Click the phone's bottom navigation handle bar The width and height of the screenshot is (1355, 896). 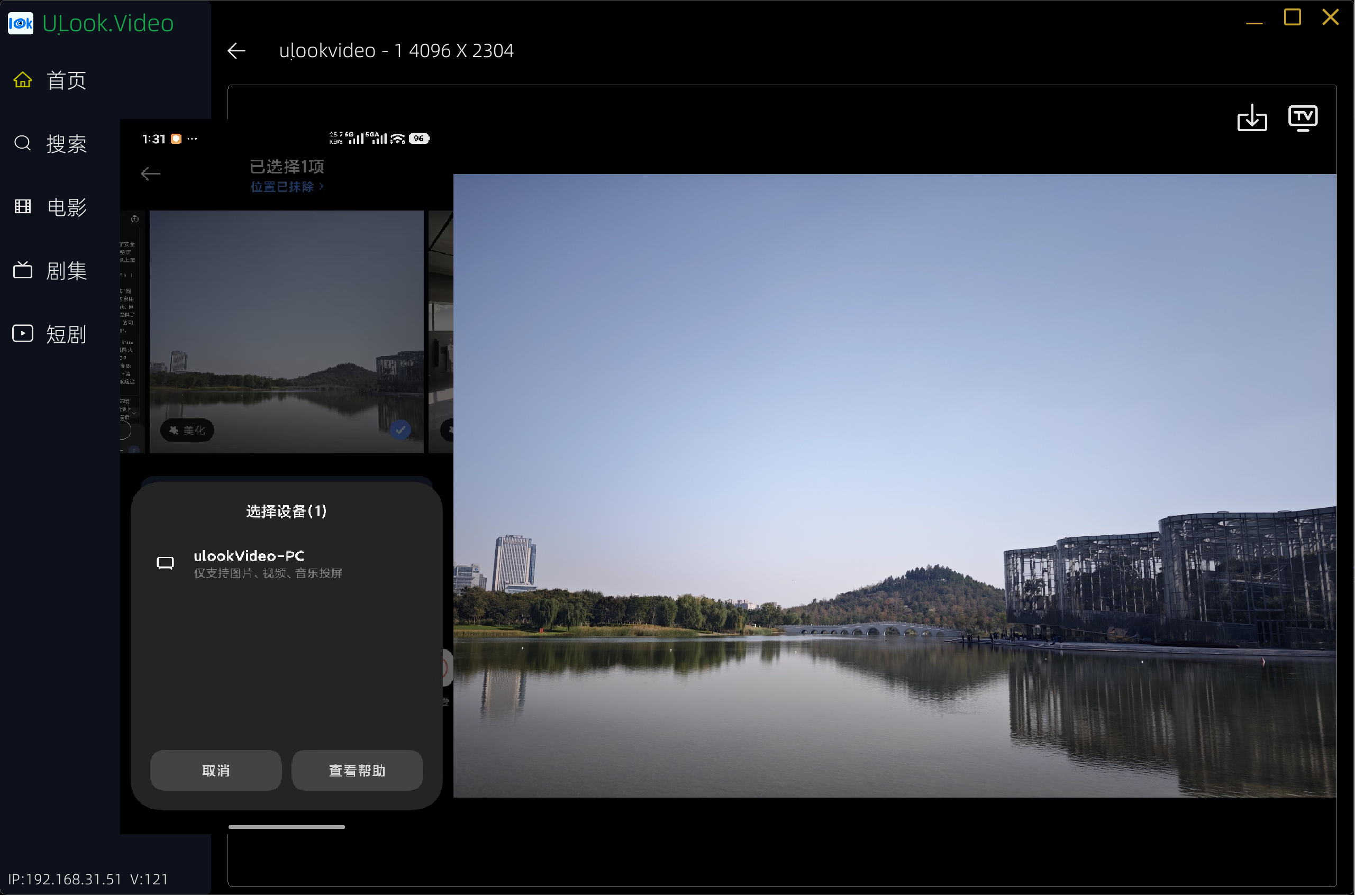[287, 827]
